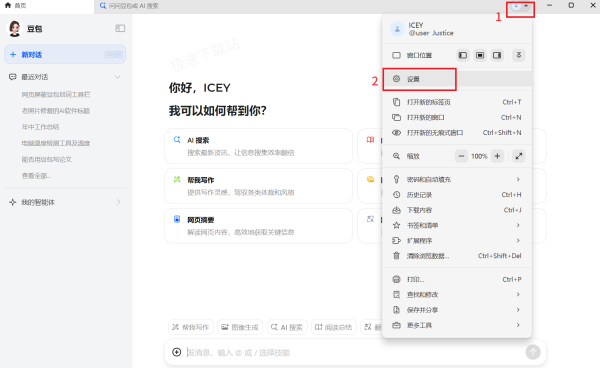Select centered window position icon
600x368 pixels.
(x=480, y=55)
